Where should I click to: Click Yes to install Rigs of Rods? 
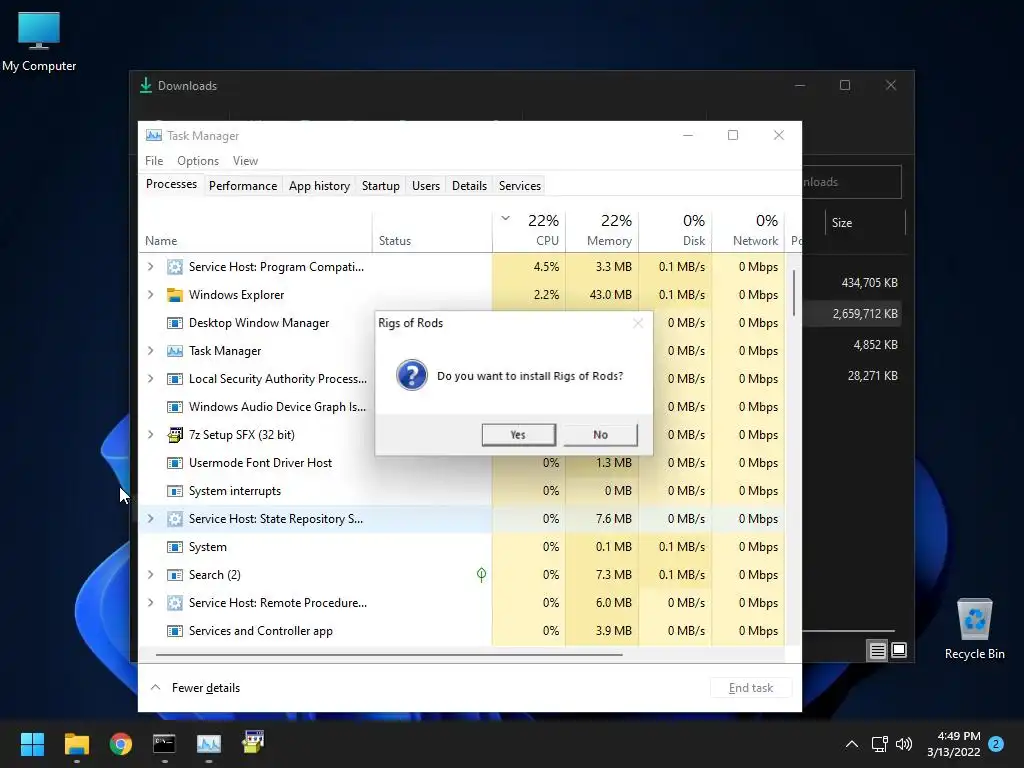click(x=519, y=435)
